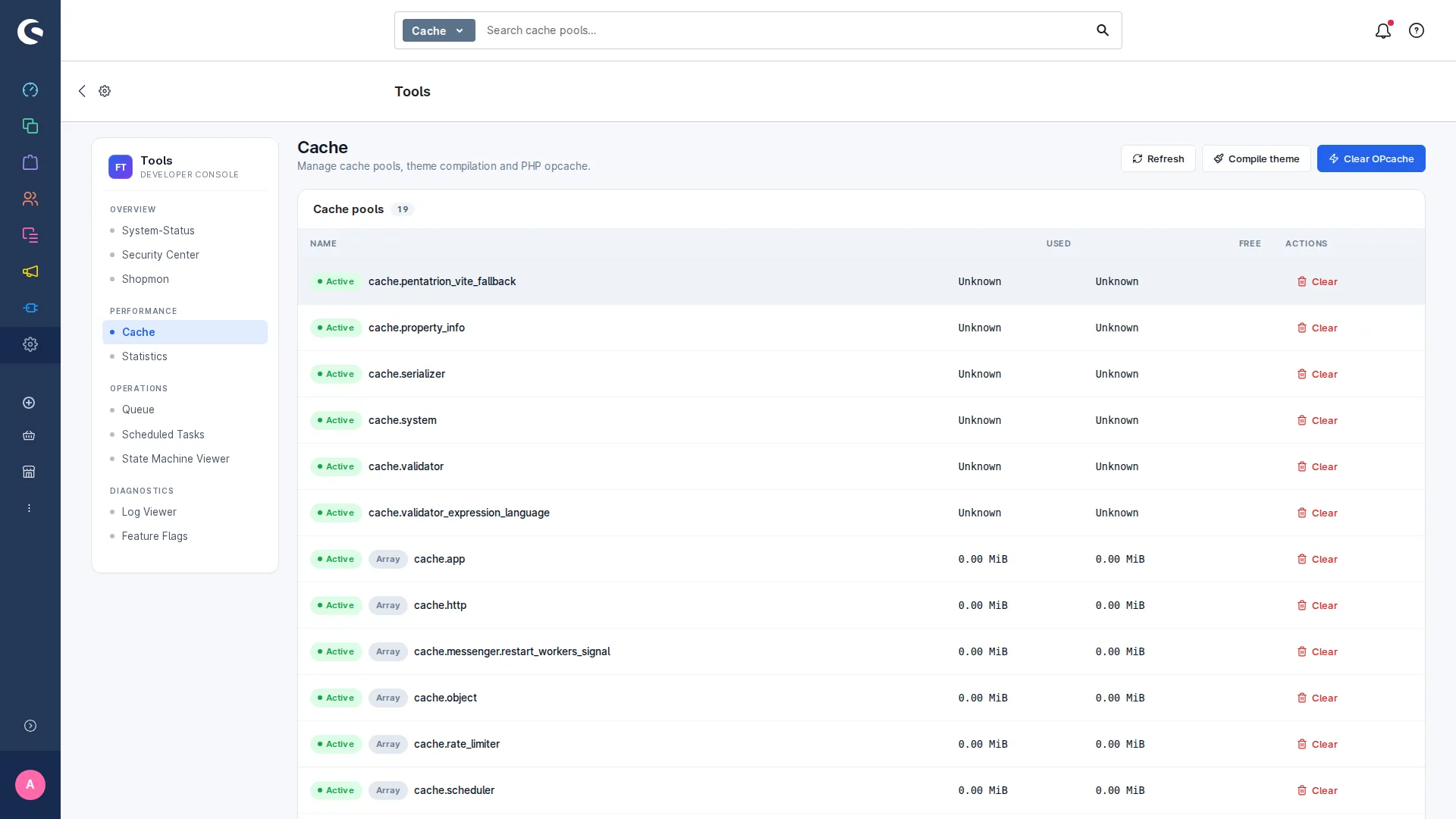Image resolution: width=1456 pixels, height=819 pixels.
Task: Open the three-dot more menu in sidebar
Action: [29, 508]
